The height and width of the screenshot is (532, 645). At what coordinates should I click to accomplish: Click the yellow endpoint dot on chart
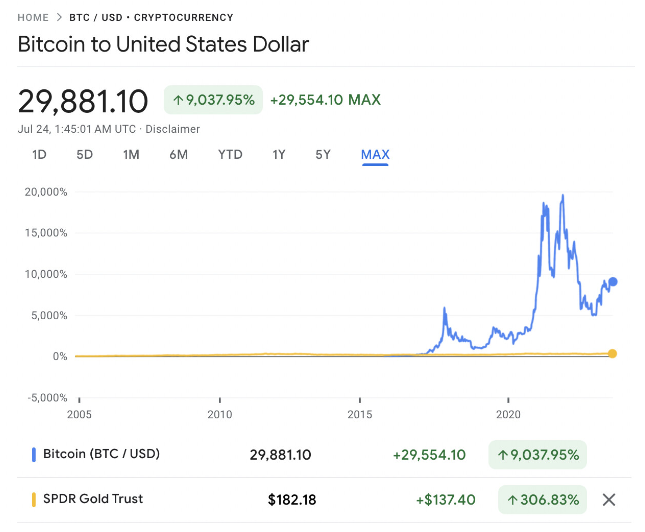pyautogui.click(x=612, y=353)
